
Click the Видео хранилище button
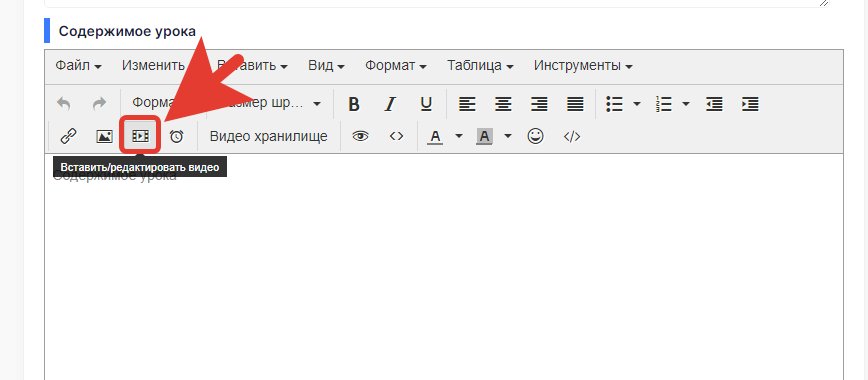pos(268,136)
